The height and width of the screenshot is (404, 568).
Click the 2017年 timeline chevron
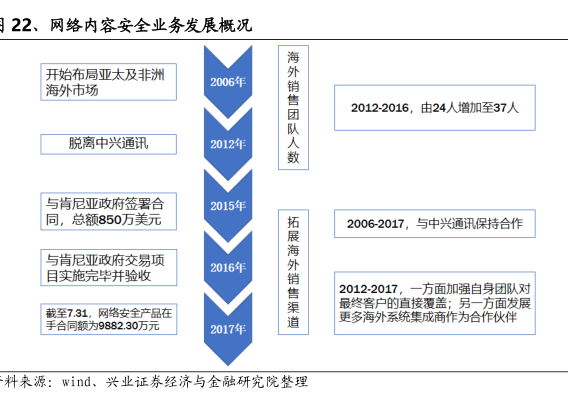tap(228, 329)
